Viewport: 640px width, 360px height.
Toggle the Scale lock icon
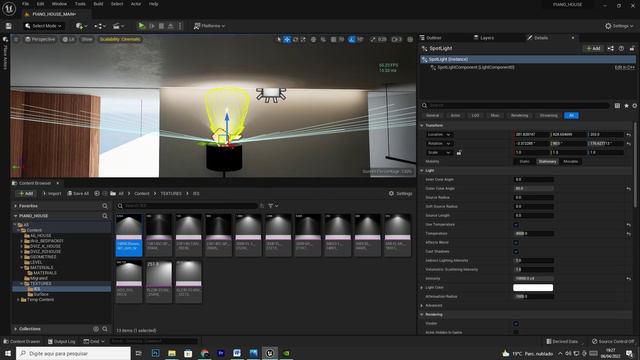[459, 152]
